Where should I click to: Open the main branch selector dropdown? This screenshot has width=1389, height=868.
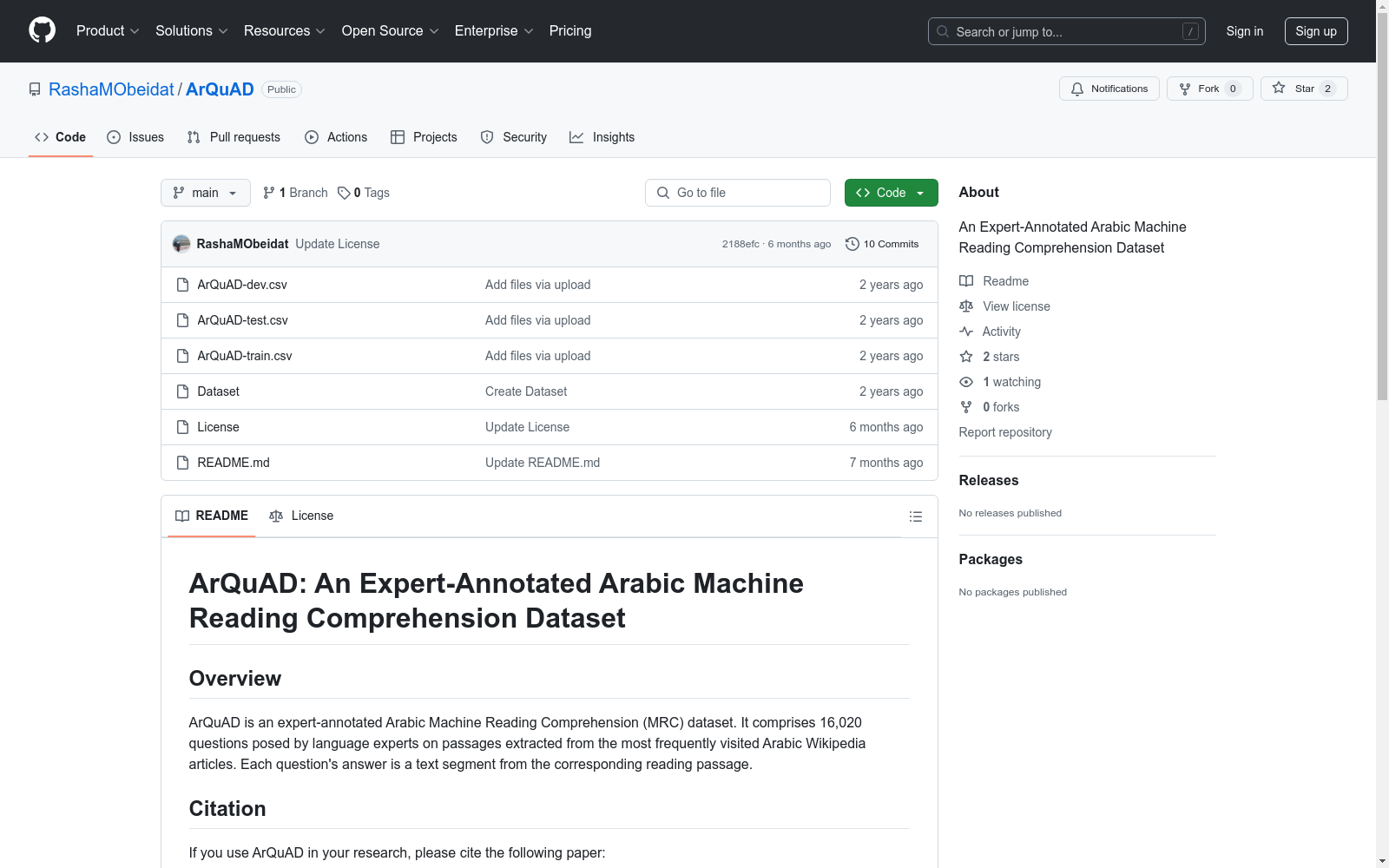(206, 193)
